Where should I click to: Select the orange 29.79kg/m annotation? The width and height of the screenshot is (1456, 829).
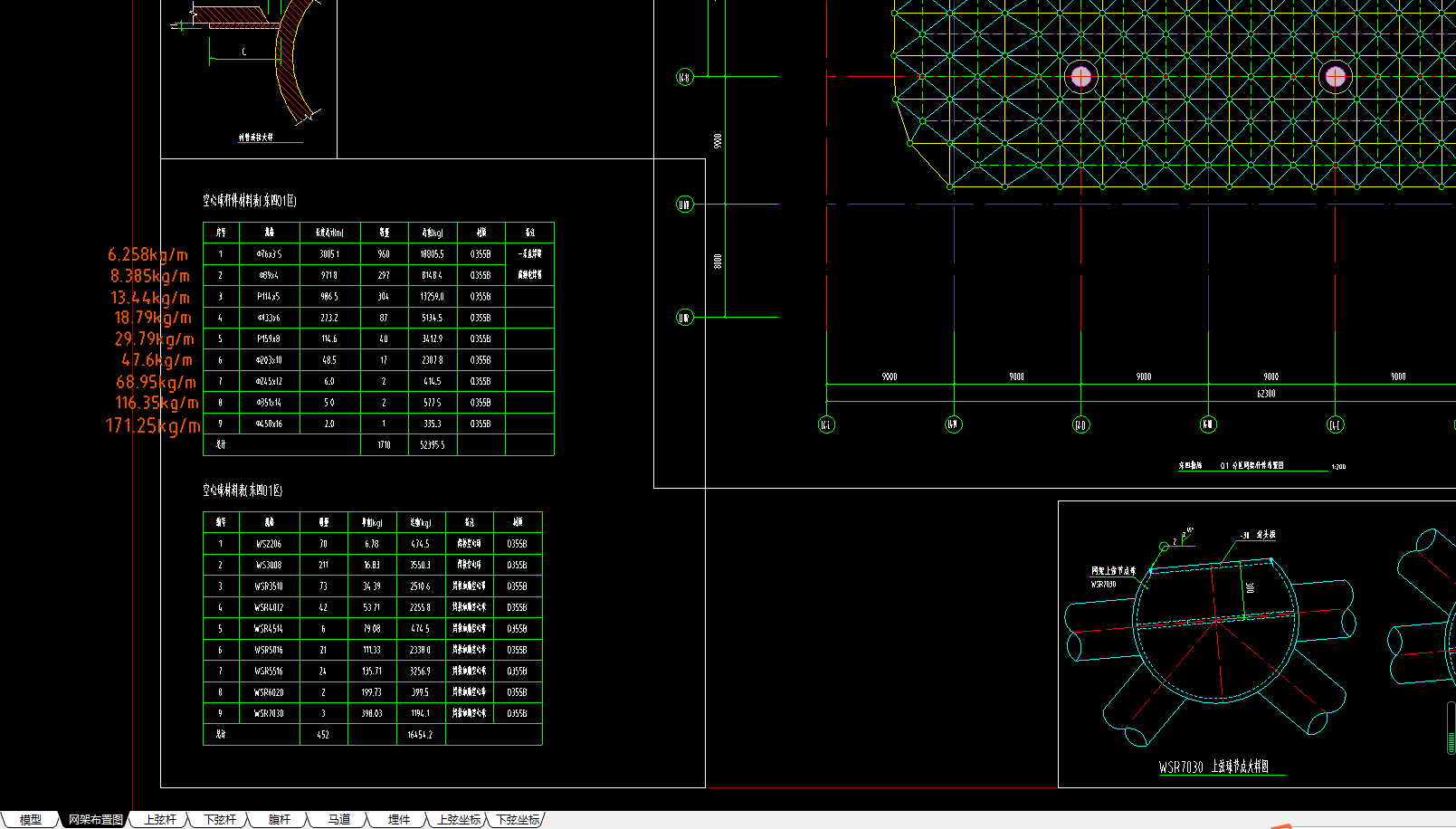click(x=155, y=339)
